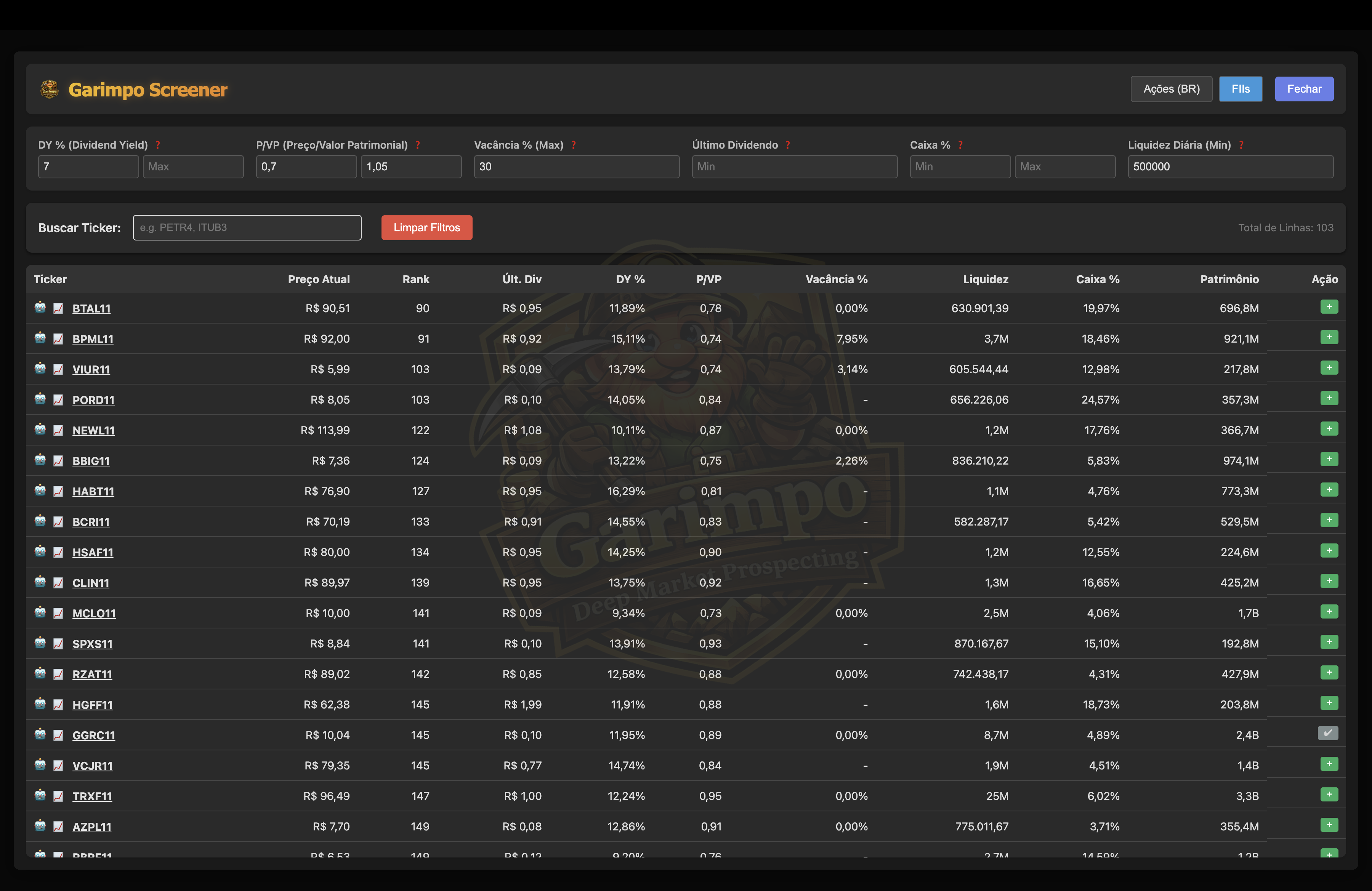The image size is (1372, 891).
Task: Click the DY % help question mark
Action: point(157,145)
